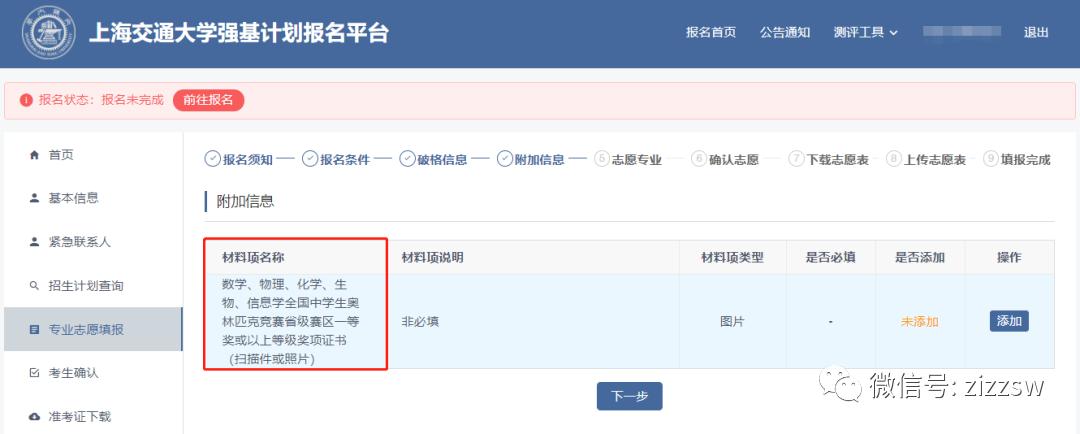Click the 基本信息 person icon
The height and width of the screenshot is (434, 1080).
(34, 198)
